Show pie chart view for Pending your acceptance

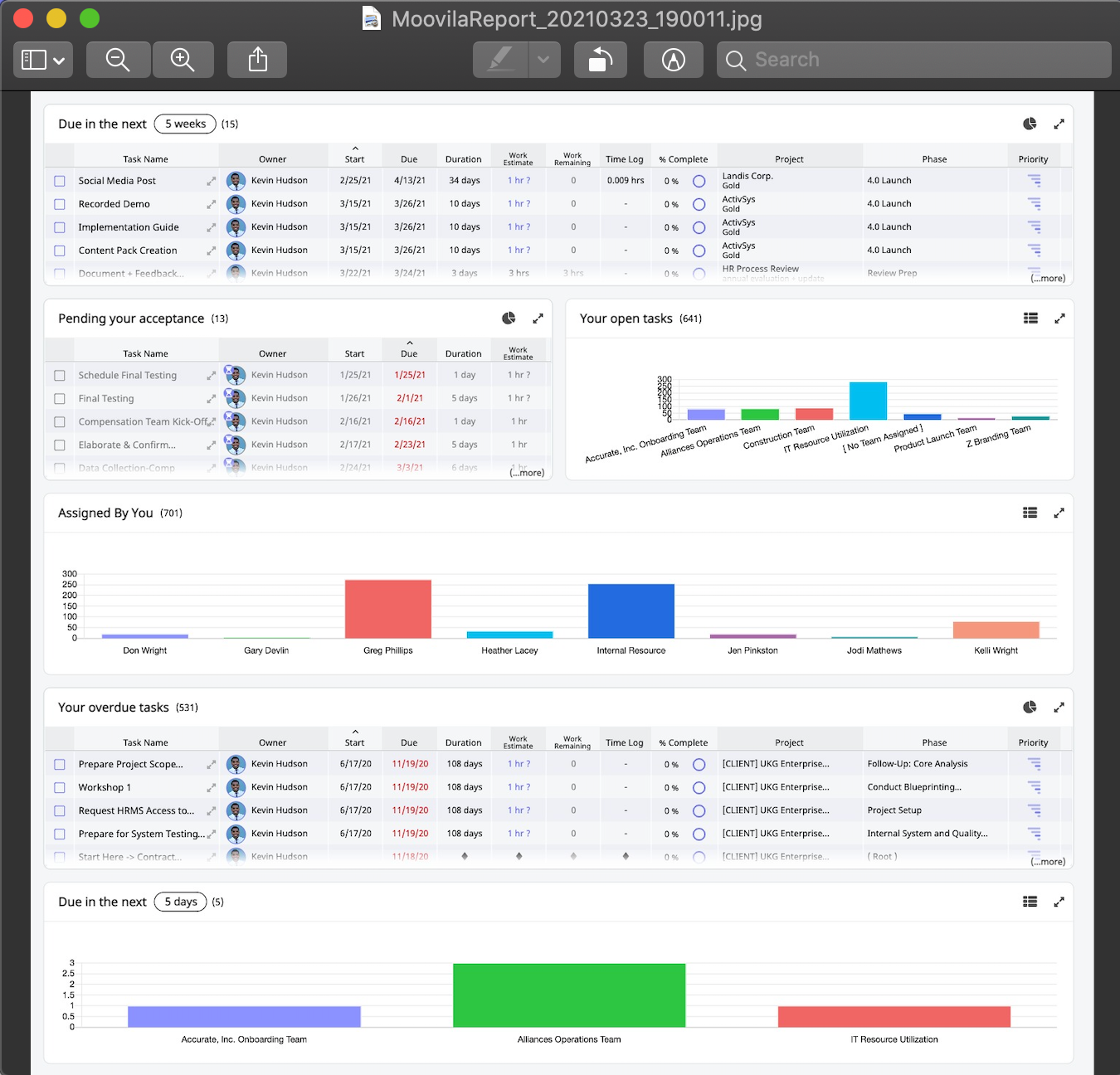click(x=509, y=319)
